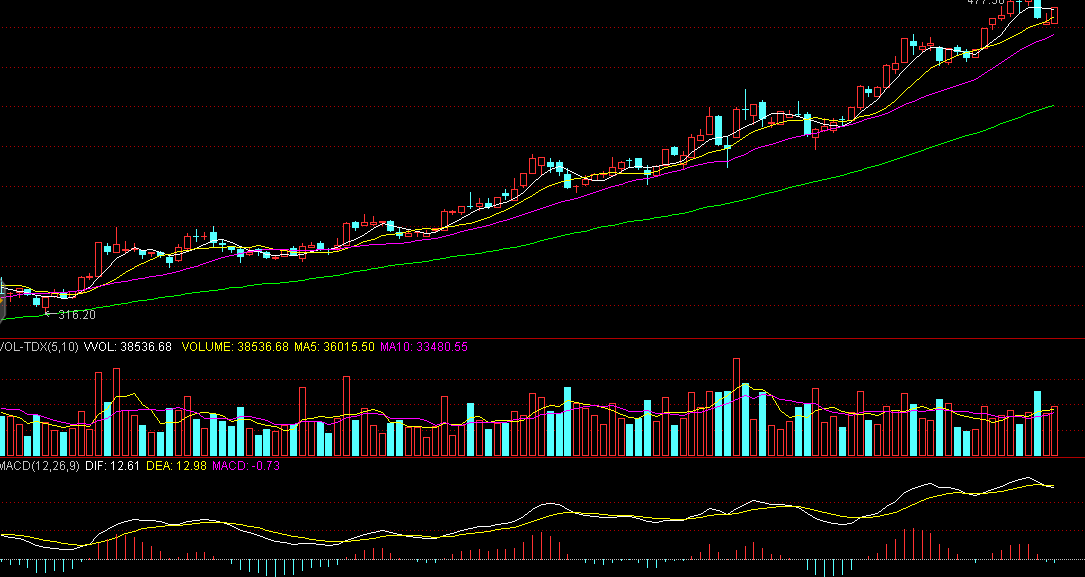Select the volume MA5: 36015.50 label
Screen dimensions: 1085x577
click(x=334, y=347)
